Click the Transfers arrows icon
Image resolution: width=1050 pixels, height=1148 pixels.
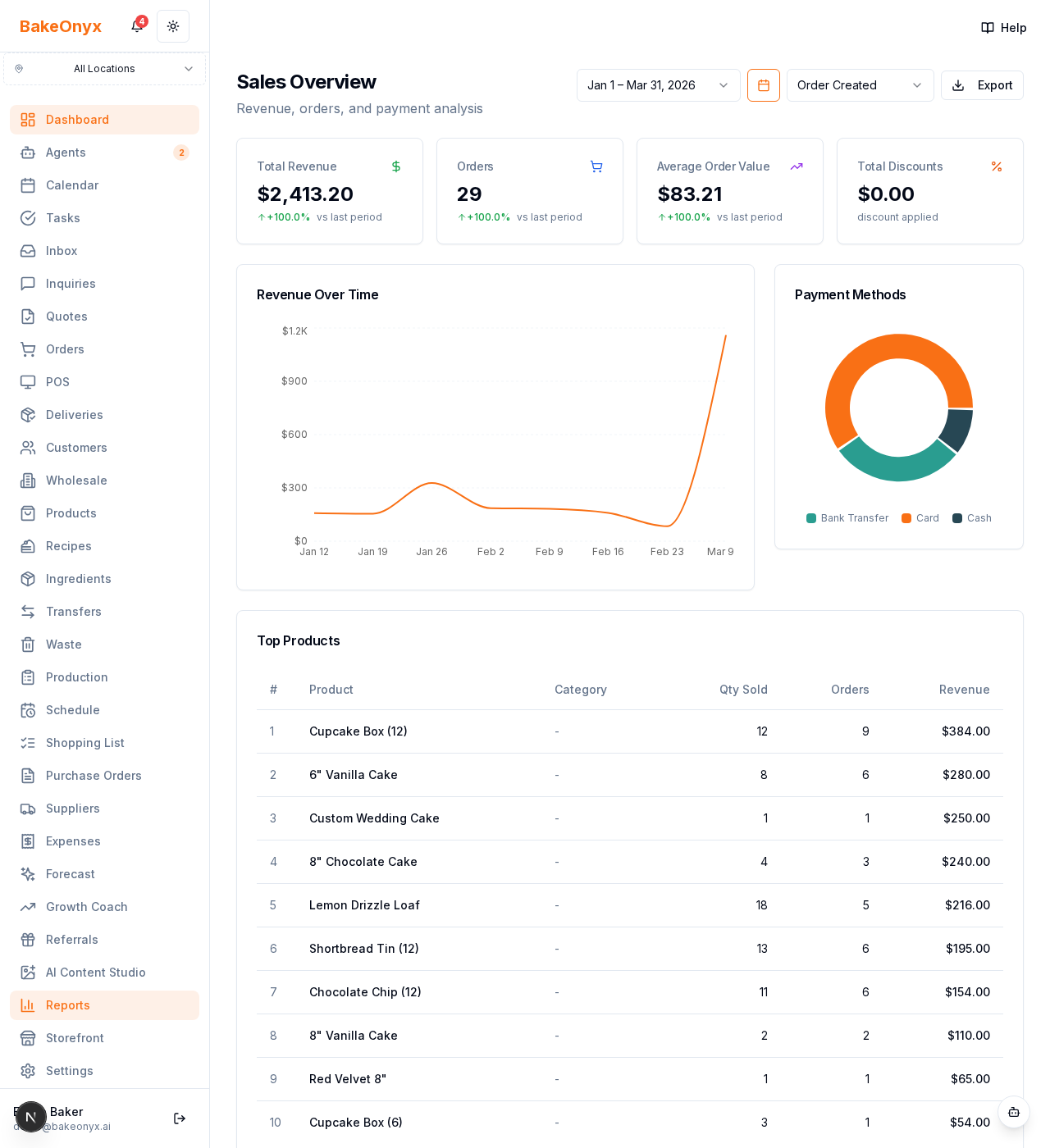(28, 612)
